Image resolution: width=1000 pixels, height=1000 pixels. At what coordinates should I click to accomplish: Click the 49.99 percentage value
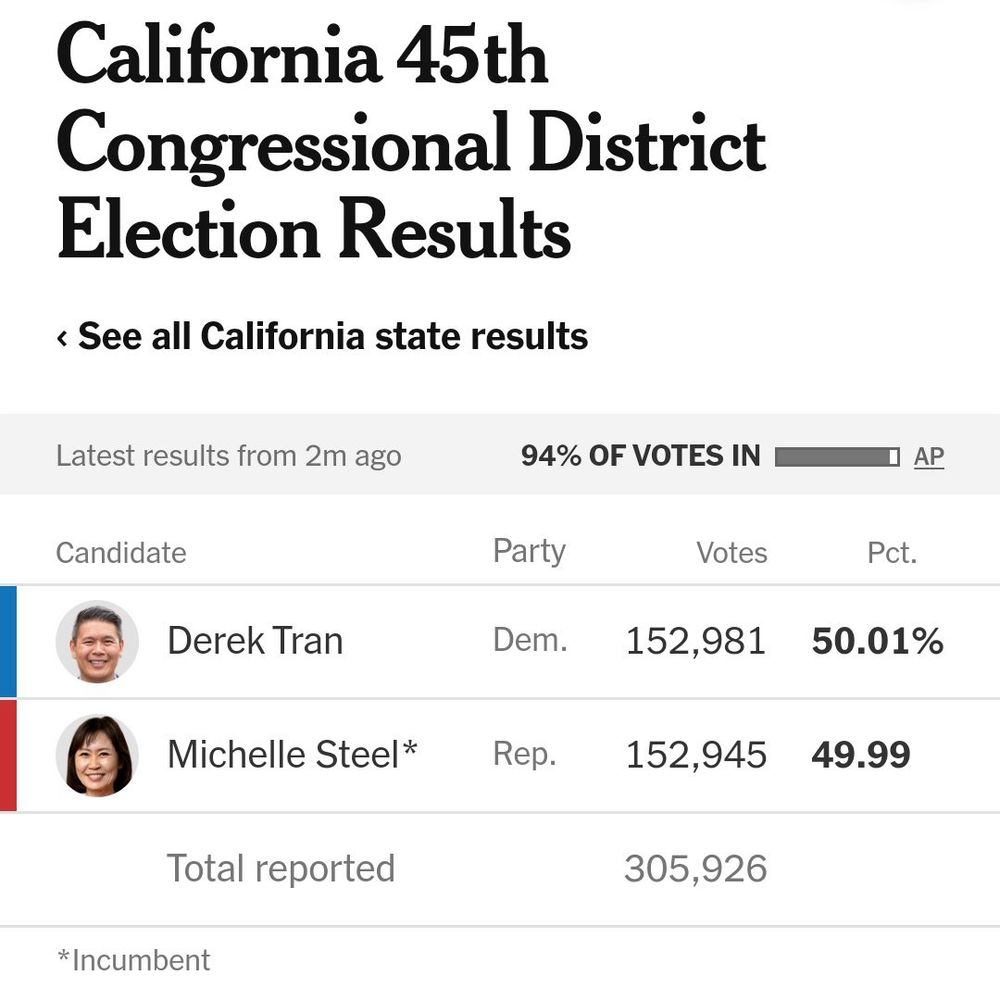point(861,755)
